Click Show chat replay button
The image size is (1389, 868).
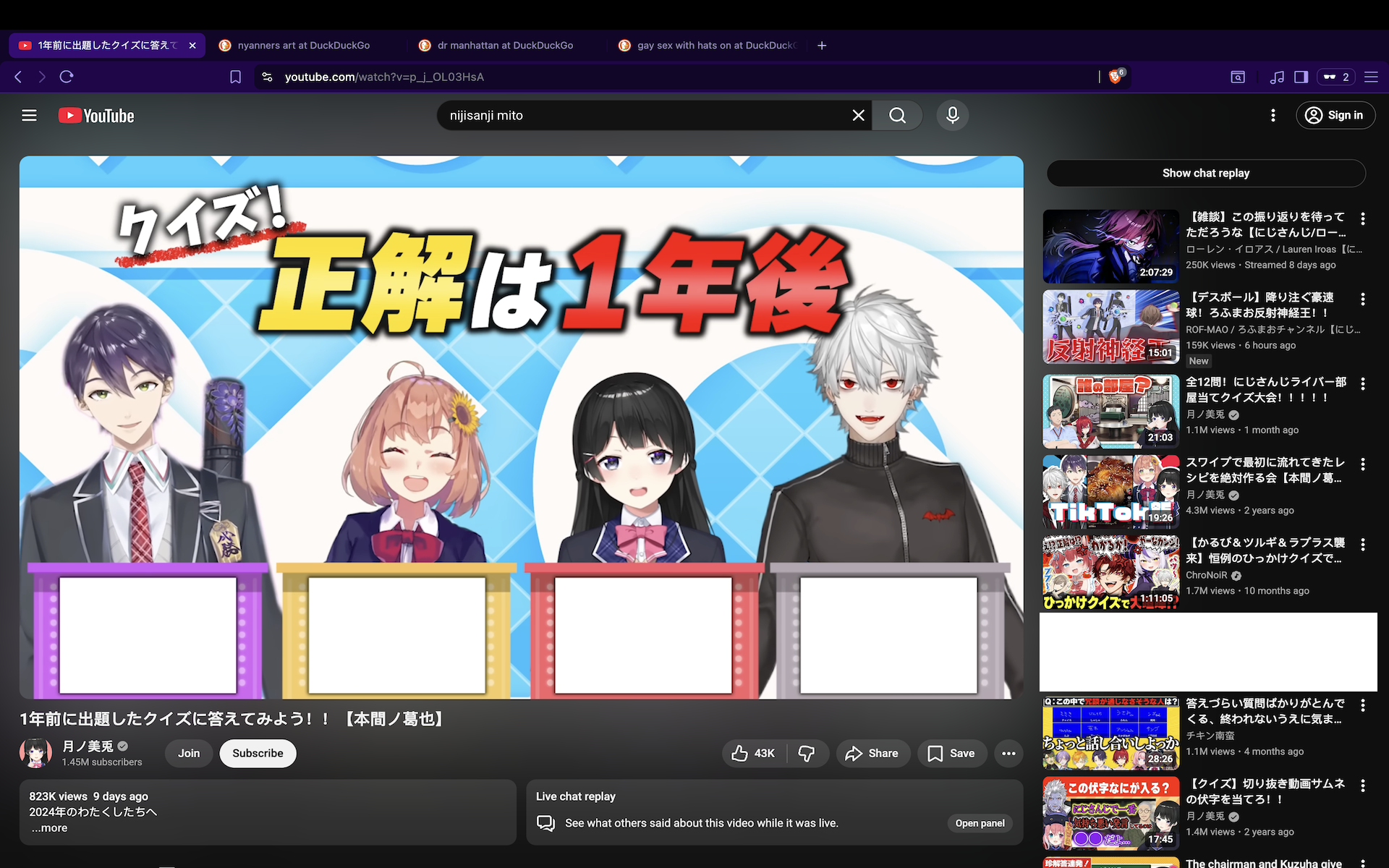[x=1205, y=174]
